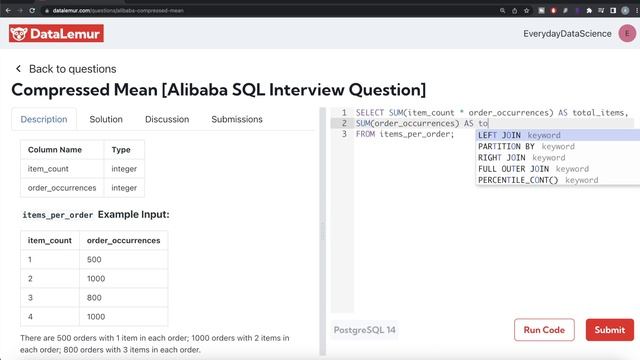Click line number 2 in editor gutter

click(344, 123)
